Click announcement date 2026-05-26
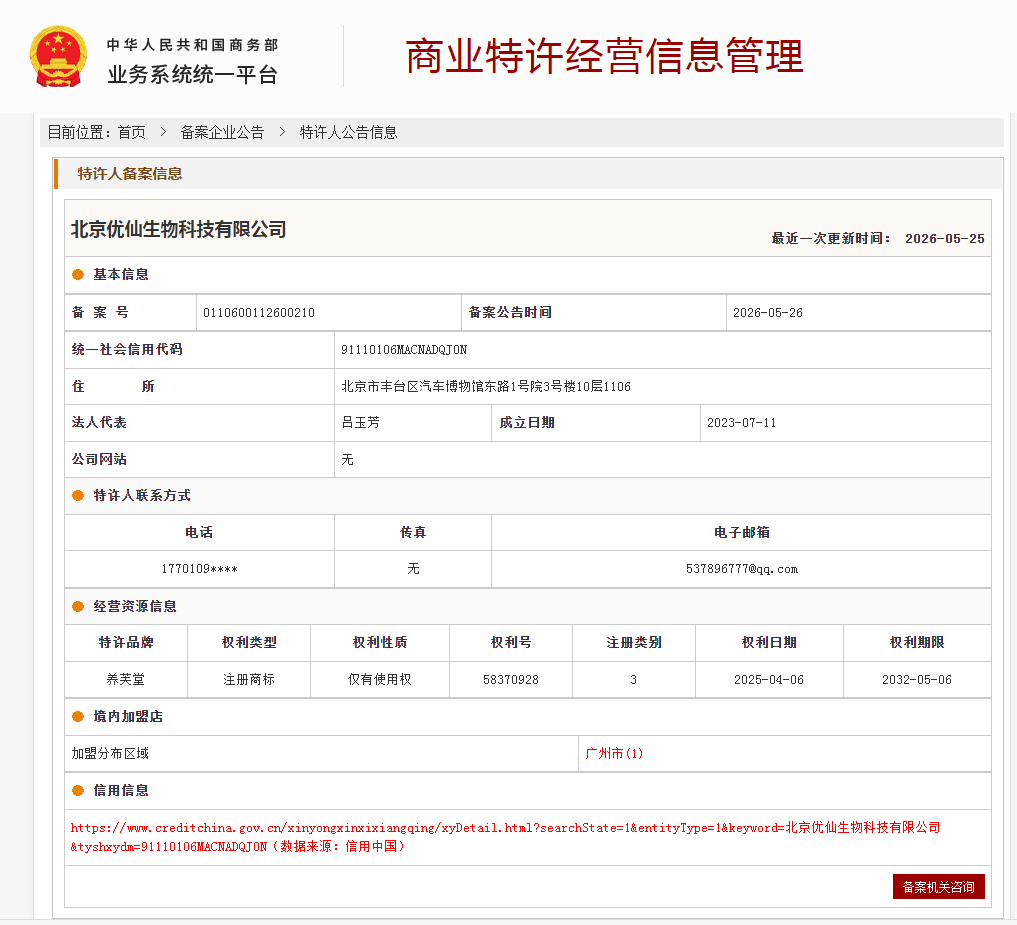The image size is (1017, 925). pos(767,313)
